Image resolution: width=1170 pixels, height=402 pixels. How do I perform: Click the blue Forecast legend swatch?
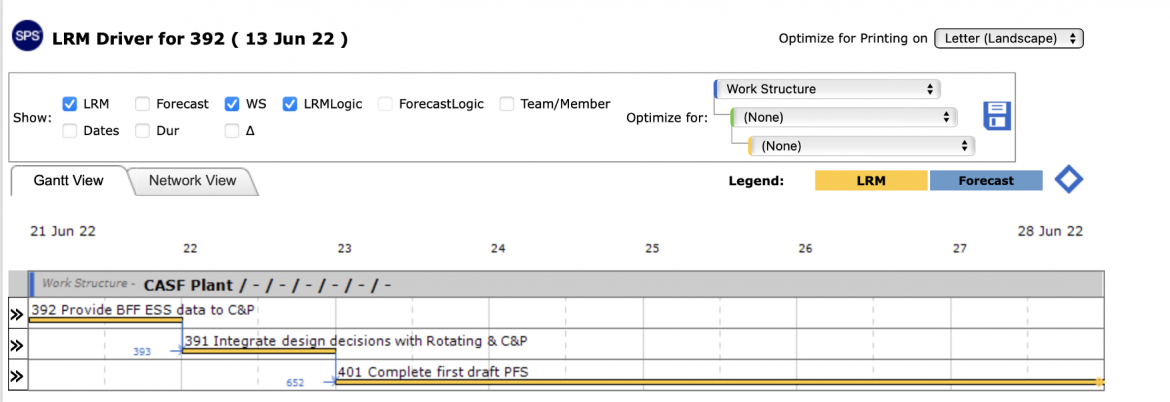pos(986,180)
